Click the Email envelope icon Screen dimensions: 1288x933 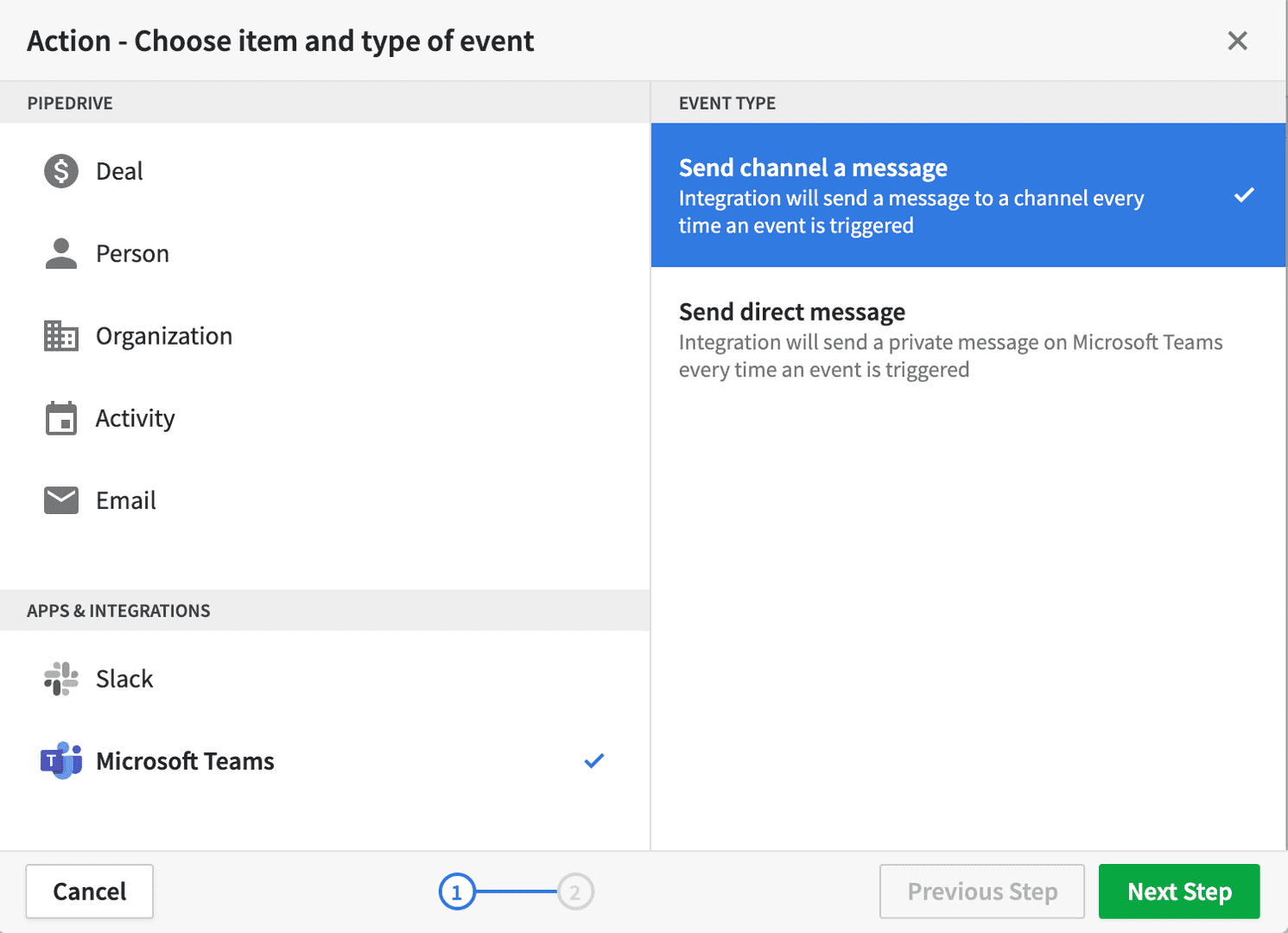(x=61, y=500)
